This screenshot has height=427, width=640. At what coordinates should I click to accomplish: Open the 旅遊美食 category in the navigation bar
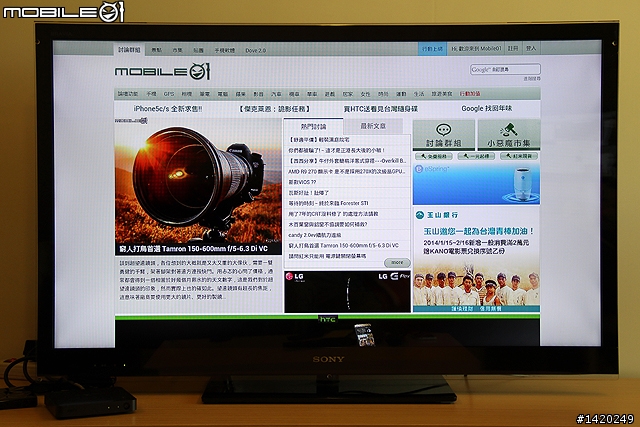442,94
